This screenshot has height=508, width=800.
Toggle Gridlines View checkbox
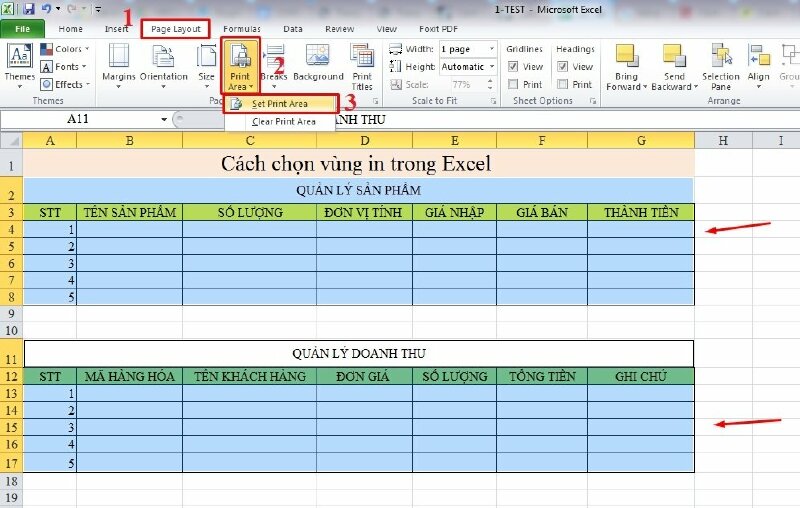(513, 67)
